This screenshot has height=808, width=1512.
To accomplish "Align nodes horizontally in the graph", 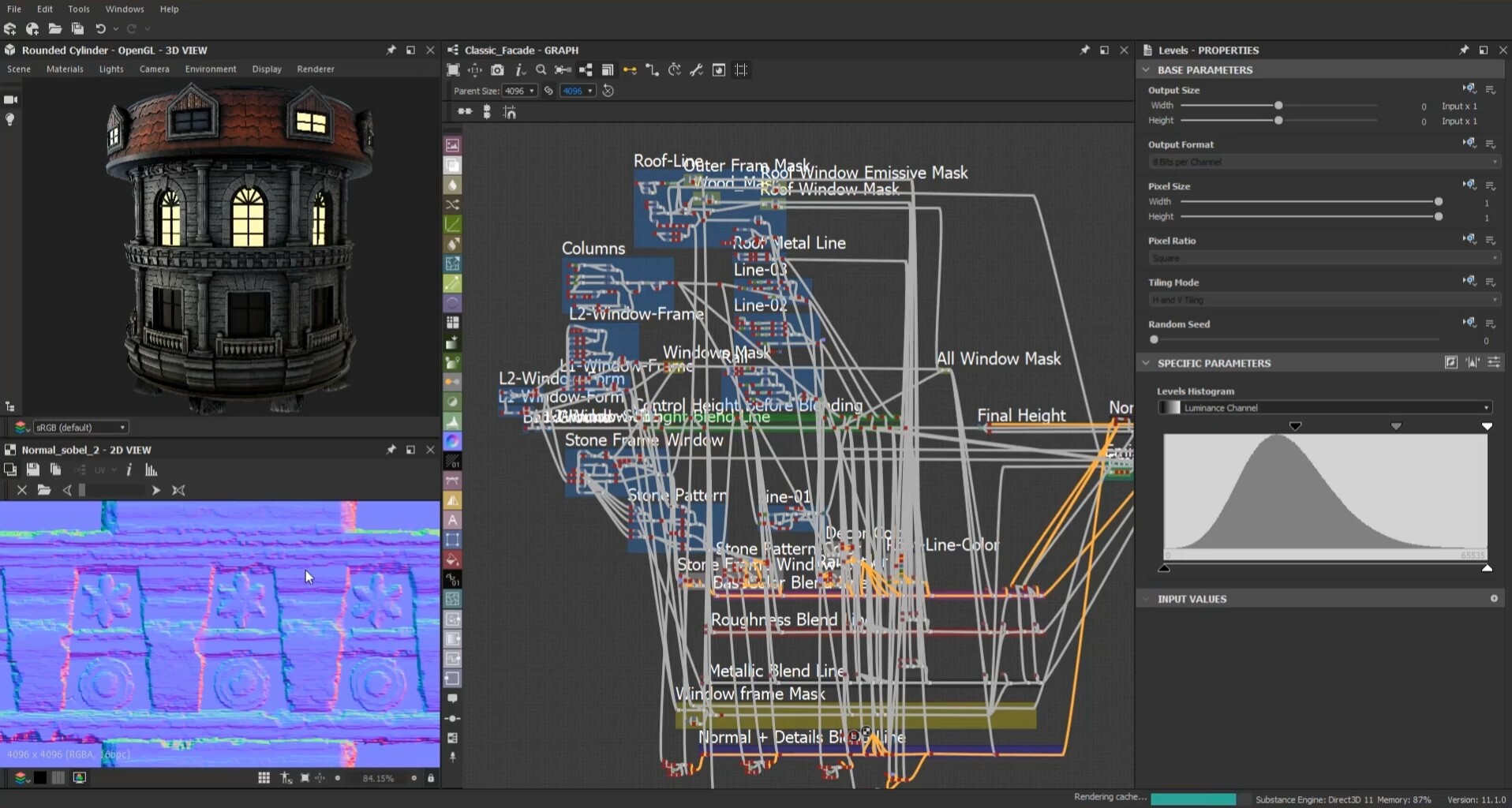I will pos(465,112).
